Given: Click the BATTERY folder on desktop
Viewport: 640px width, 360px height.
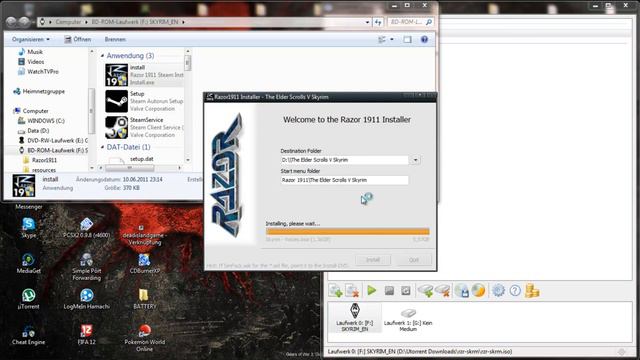Looking at the screenshot, I should coord(144,299).
